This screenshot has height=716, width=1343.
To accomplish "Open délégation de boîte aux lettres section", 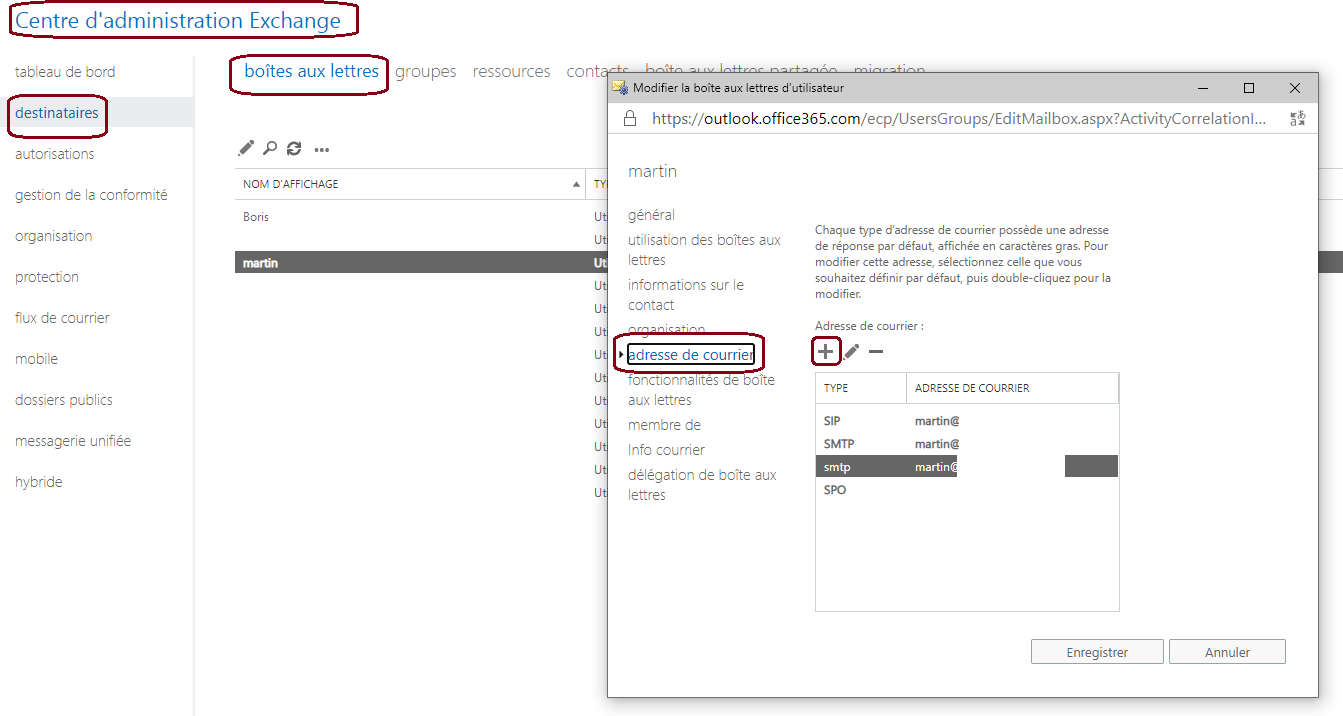I will [702, 485].
